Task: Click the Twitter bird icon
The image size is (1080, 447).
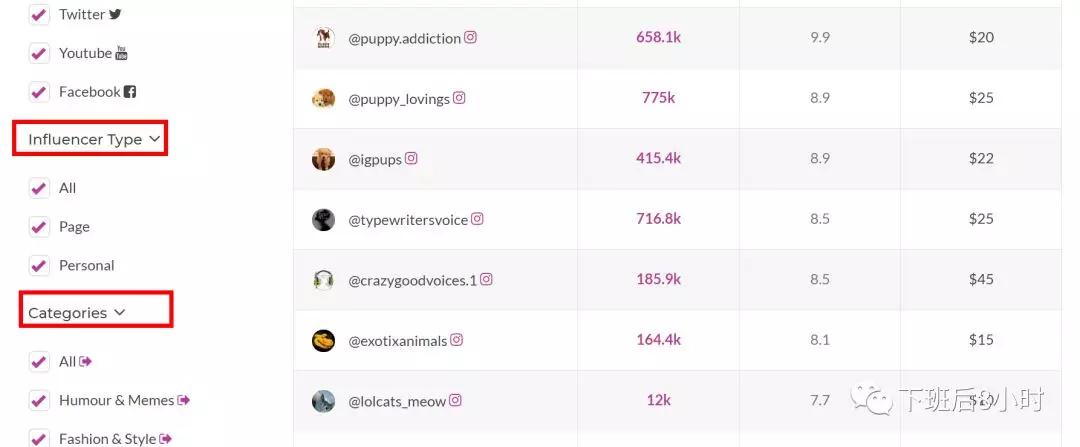Action: (x=115, y=14)
